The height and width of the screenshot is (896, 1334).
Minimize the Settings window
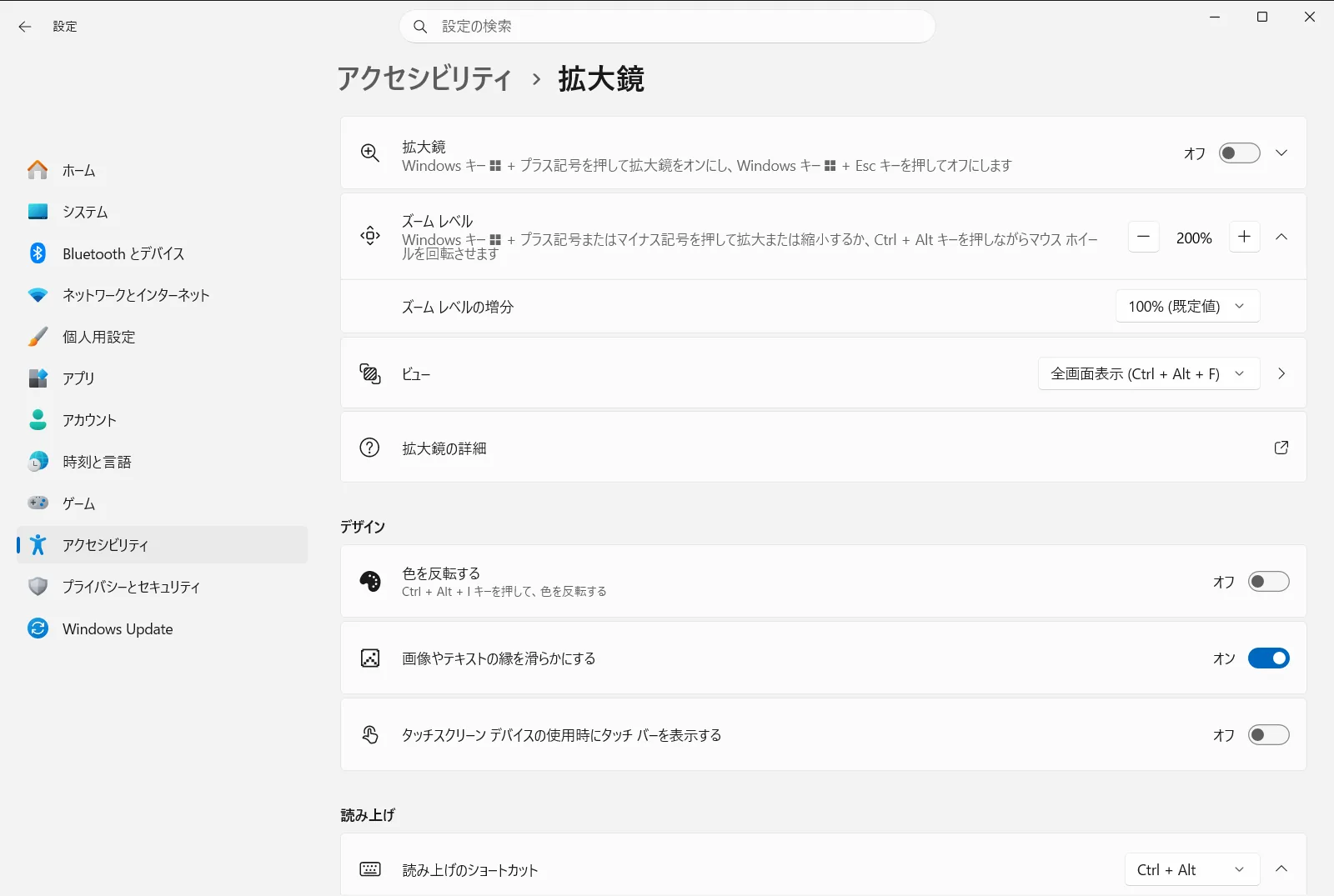[1215, 17]
